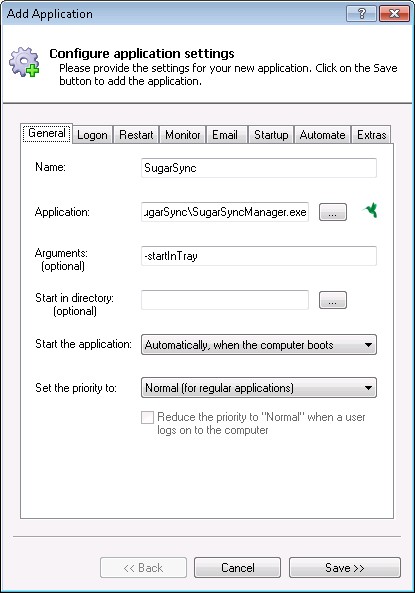Screen dimensions: 415x593
Task: Click the Application path field
Action: (225, 212)
